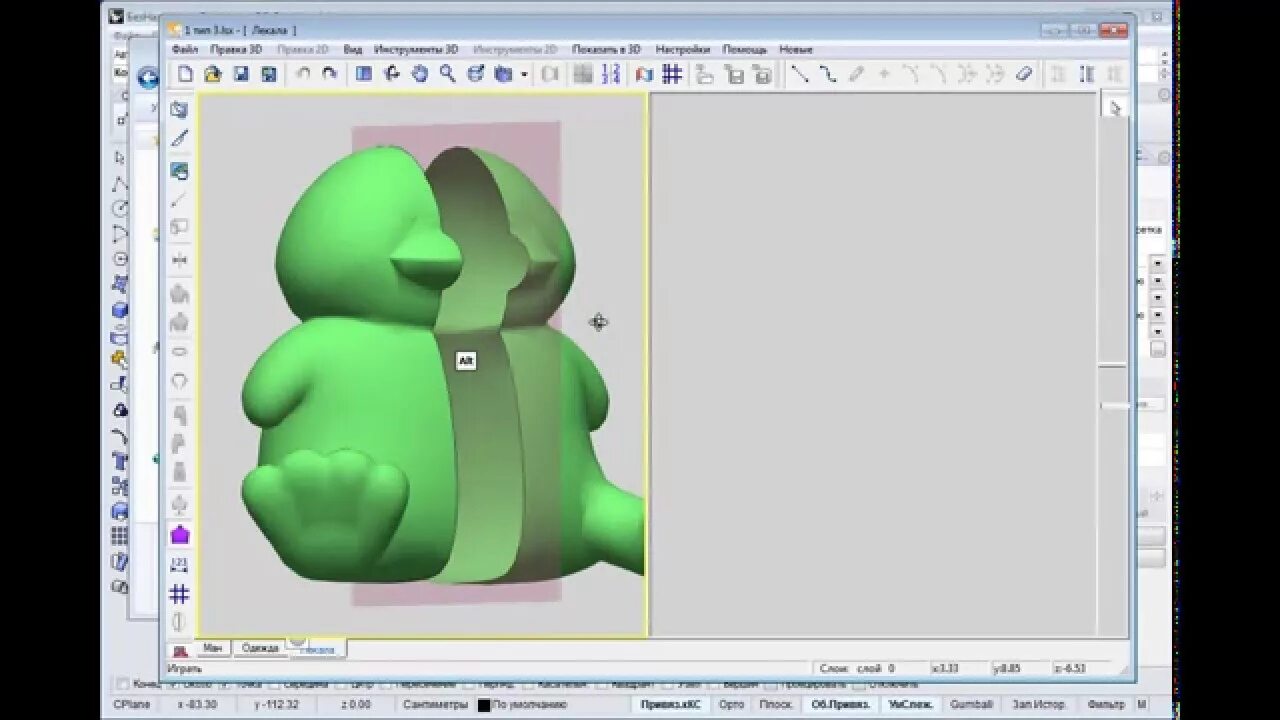The height and width of the screenshot is (720, 1280).
Task: Select the curve draw tool
Action: [828, 74]
